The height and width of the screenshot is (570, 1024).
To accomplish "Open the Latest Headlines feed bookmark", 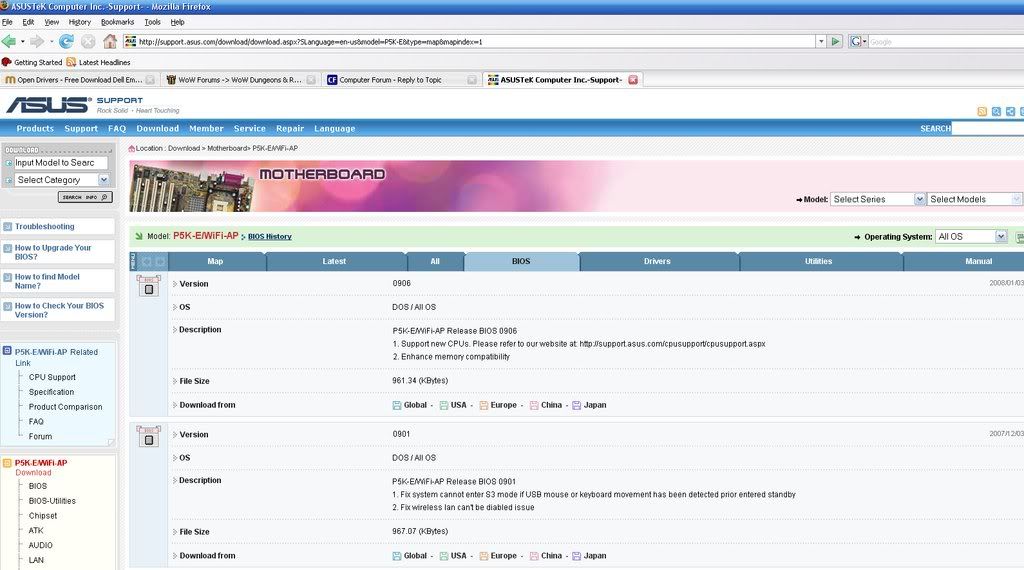I will [x=98, y=63].
